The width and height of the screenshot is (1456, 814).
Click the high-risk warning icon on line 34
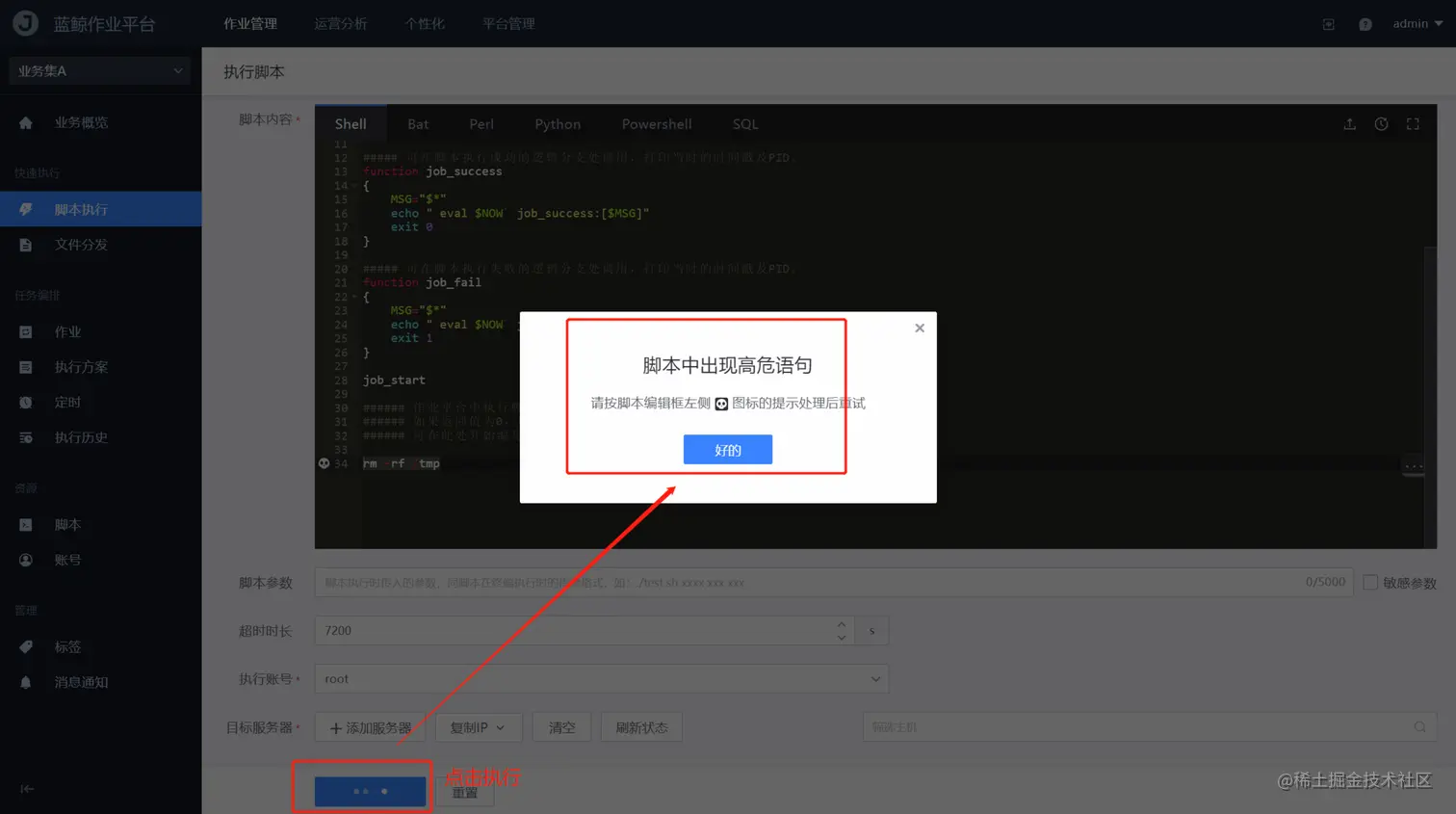325,463
